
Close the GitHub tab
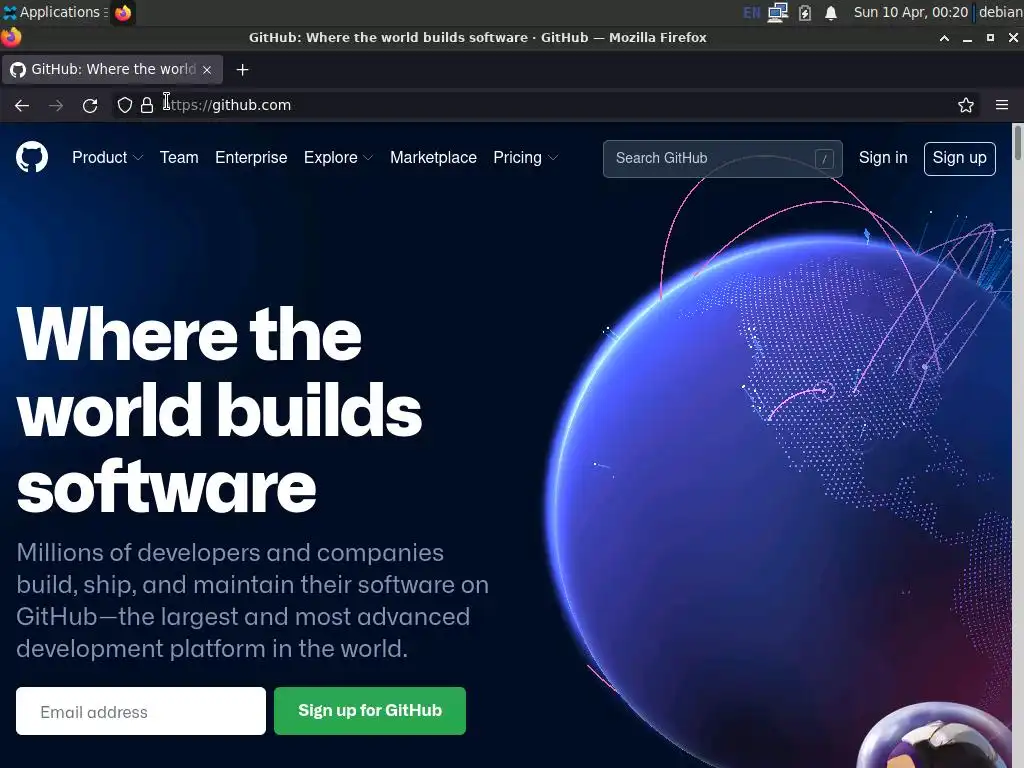[207, 70]
